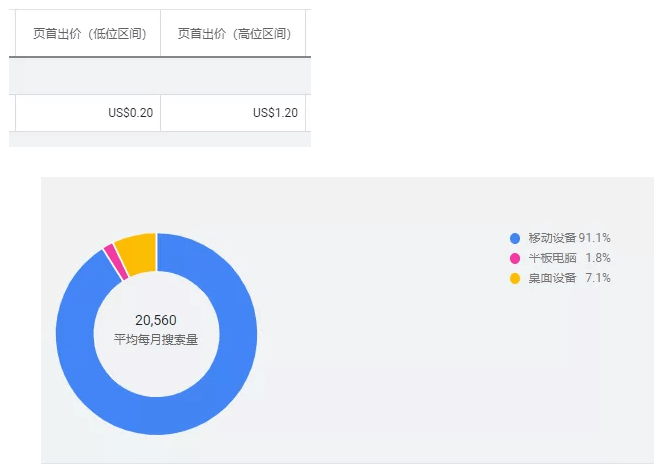
Task: Click the empty cell right of US$1.20
Action: (308, 113)
